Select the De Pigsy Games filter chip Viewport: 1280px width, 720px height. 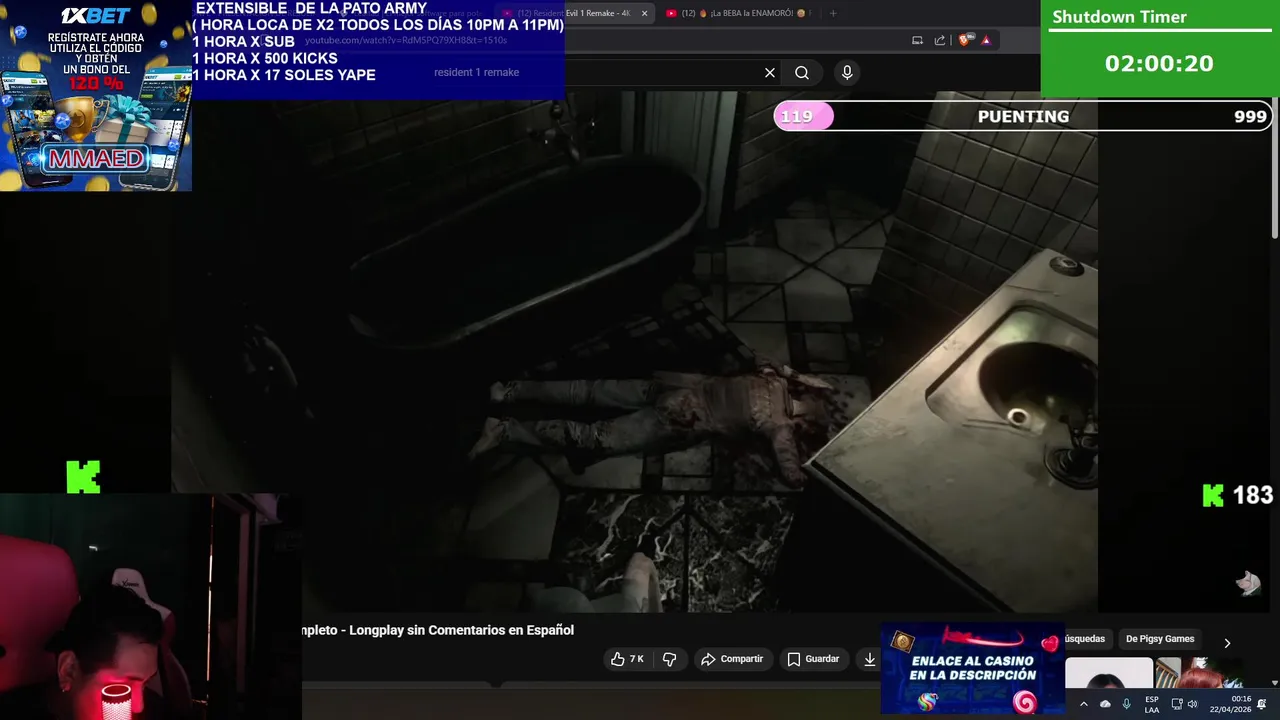(x=1160, y=639)
